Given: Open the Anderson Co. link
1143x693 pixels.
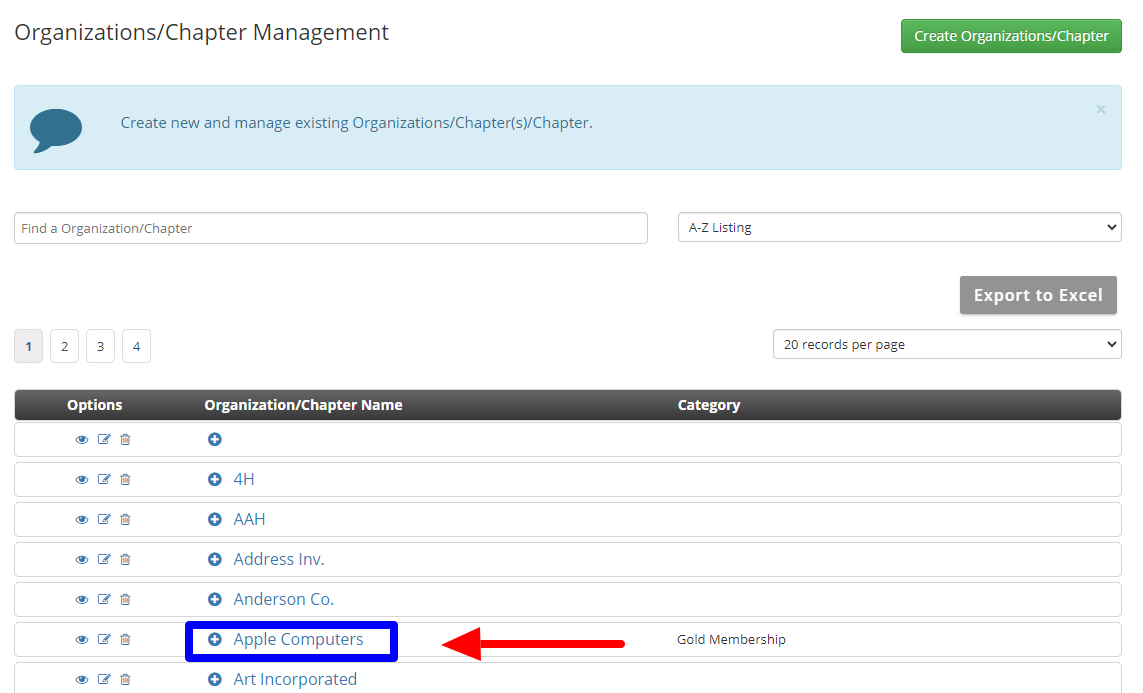Looking at the screenshot, I should 284,600.
